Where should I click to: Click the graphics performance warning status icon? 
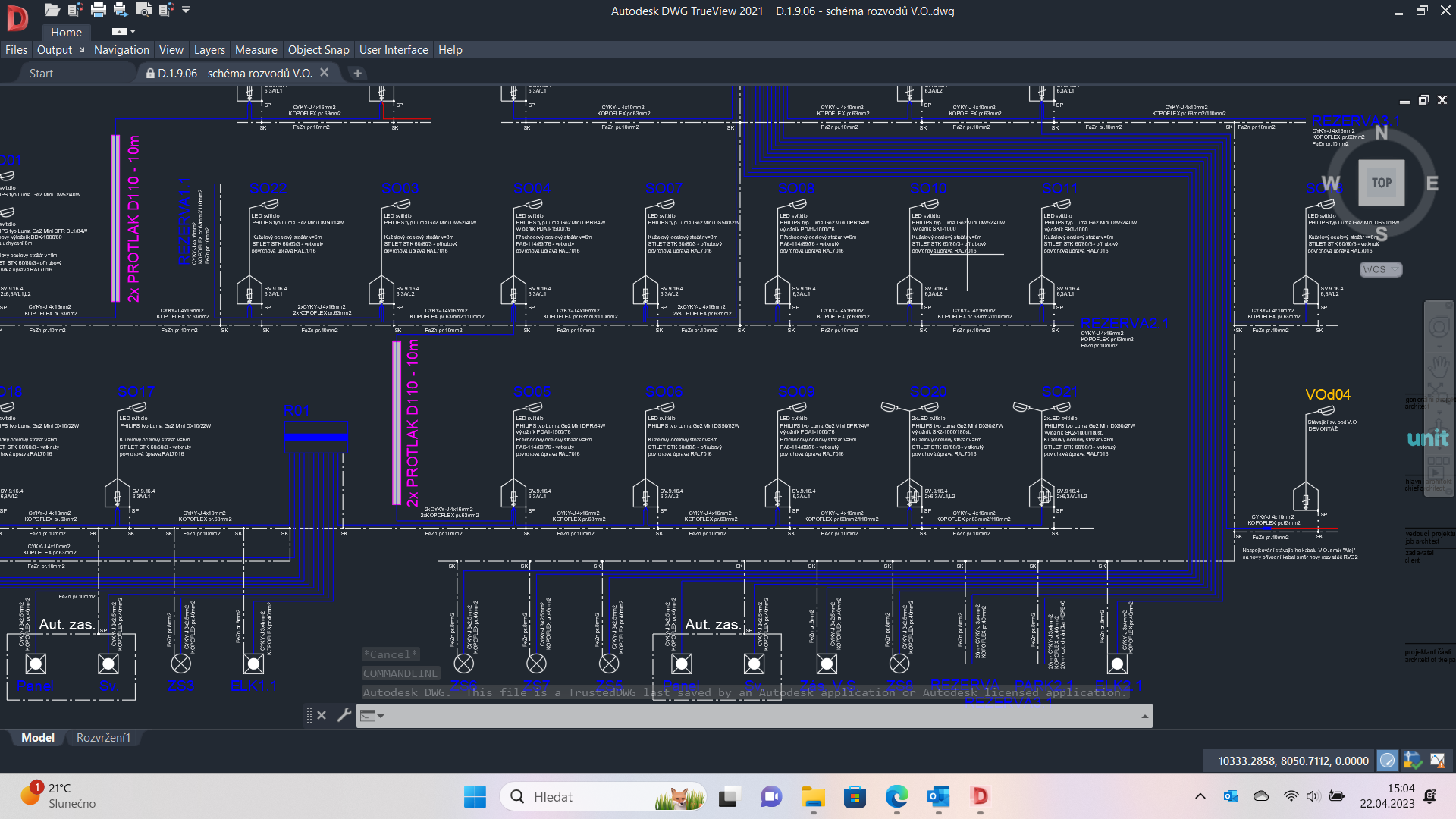coord(1437,760)
